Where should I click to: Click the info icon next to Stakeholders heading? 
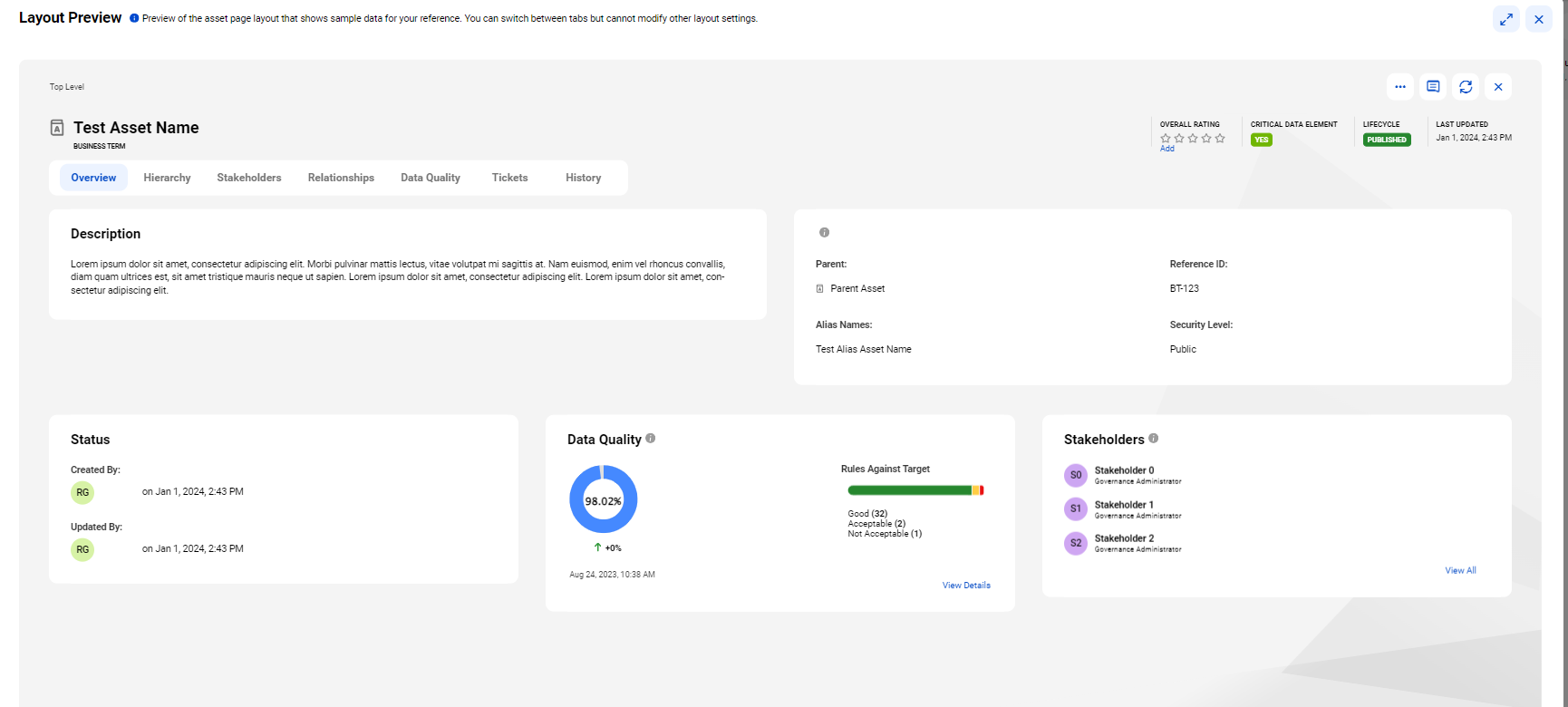(x=1154, y=438)
